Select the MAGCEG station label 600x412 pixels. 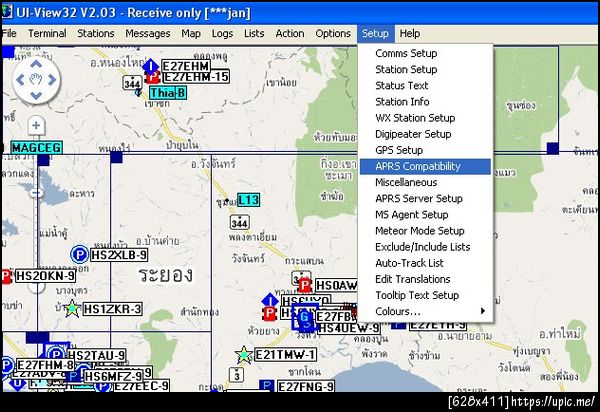[x=37, y=148]
